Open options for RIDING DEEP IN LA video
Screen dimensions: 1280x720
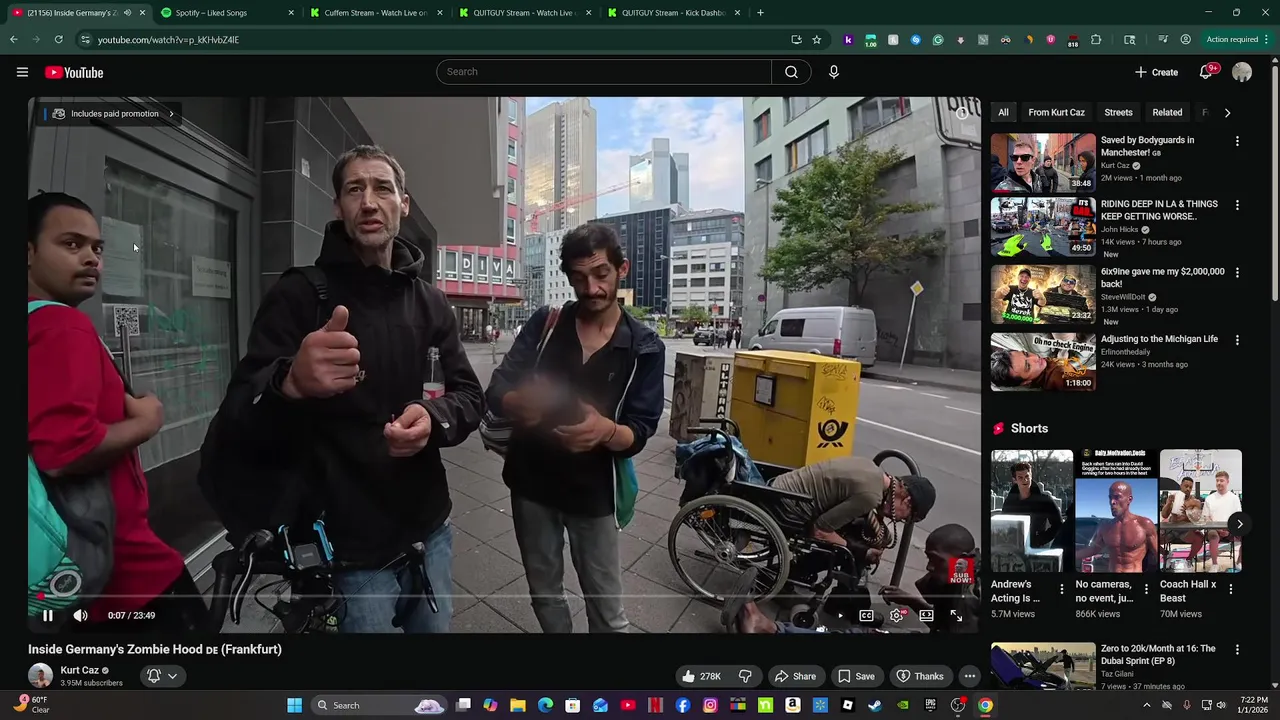coord(1237,205)
